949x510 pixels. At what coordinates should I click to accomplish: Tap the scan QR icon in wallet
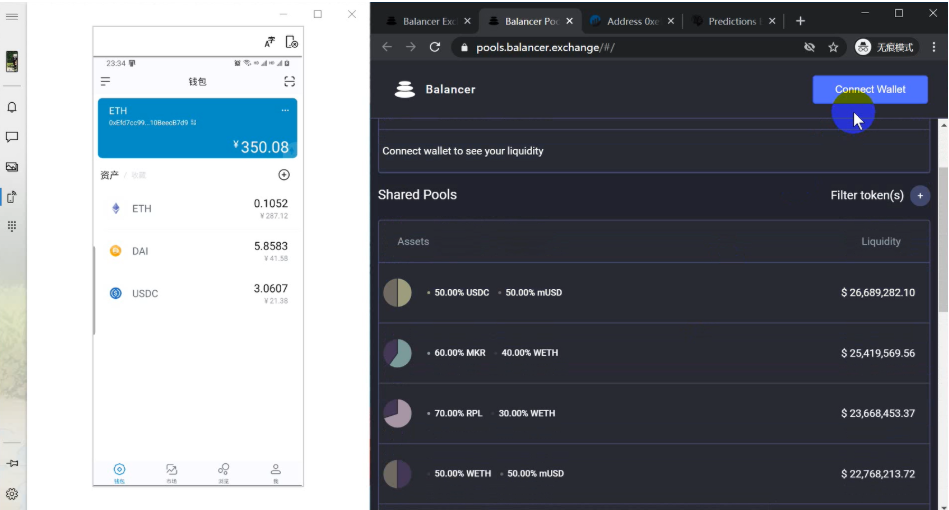(290, 81)
